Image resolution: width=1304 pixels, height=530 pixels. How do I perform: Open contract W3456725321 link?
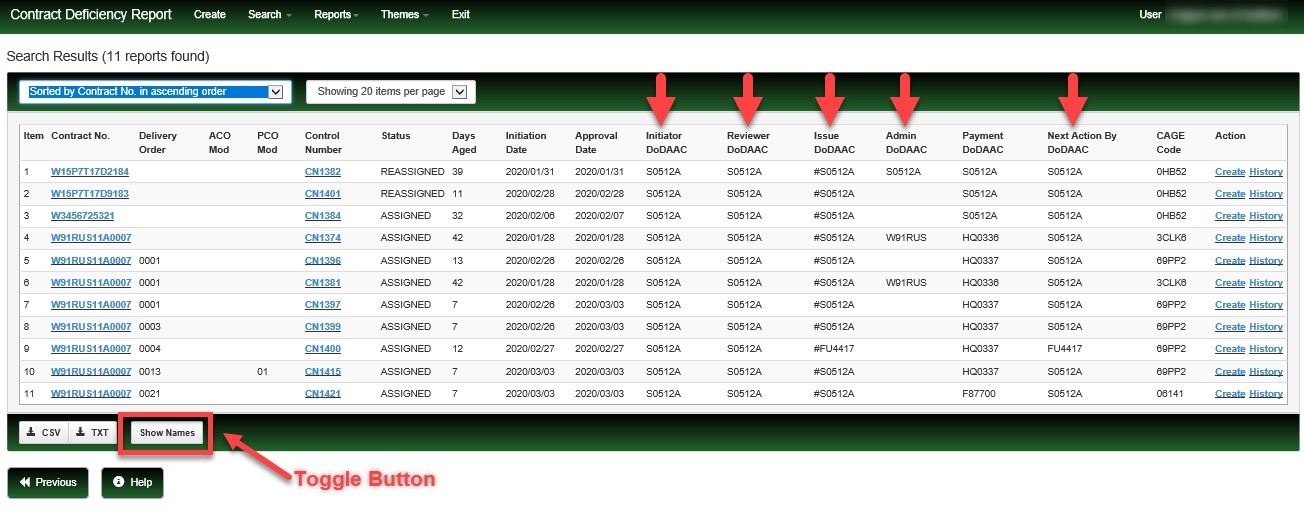pyautogui.click(x=82, y=216)
